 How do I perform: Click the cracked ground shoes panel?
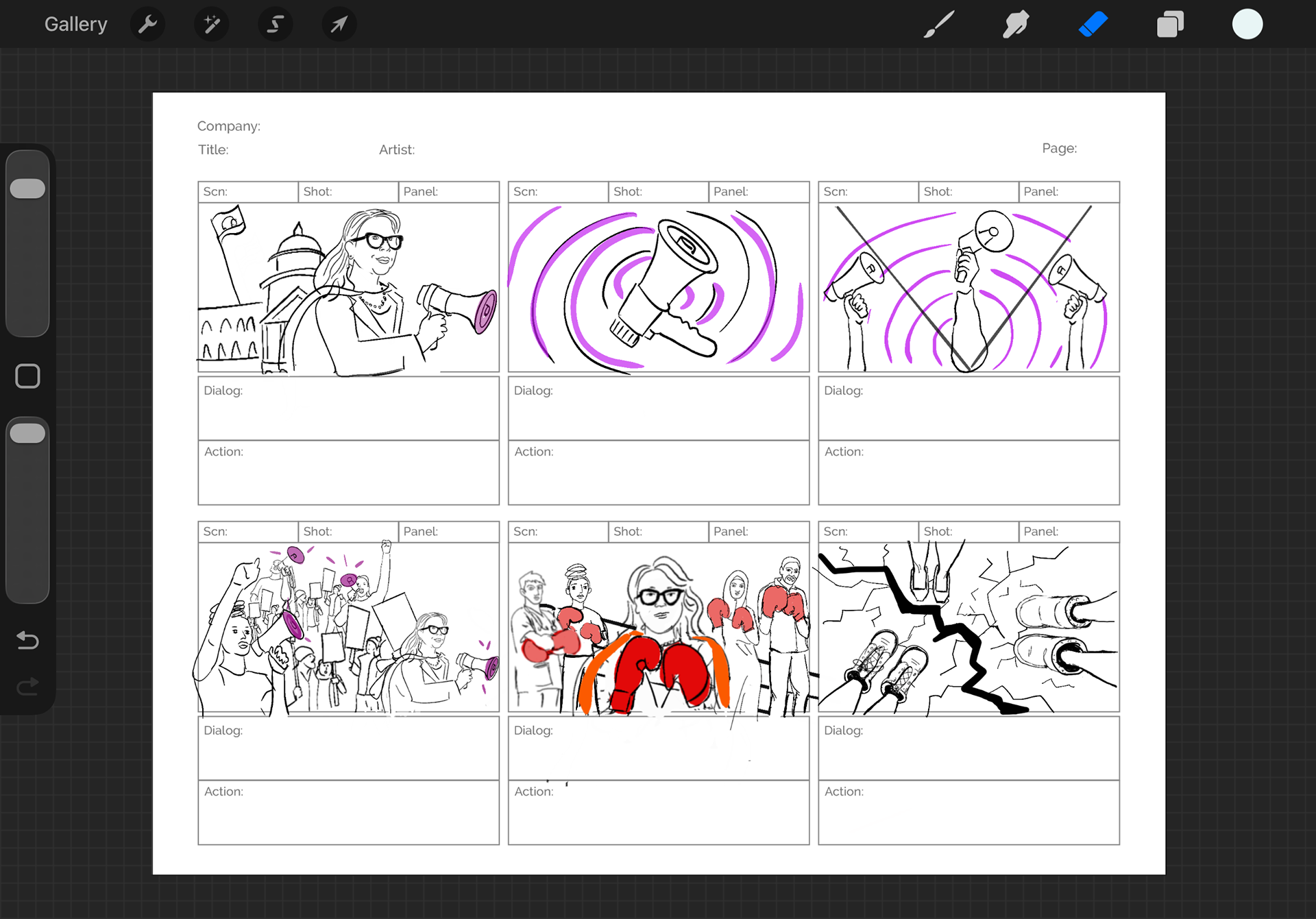[x=968, y=627]
